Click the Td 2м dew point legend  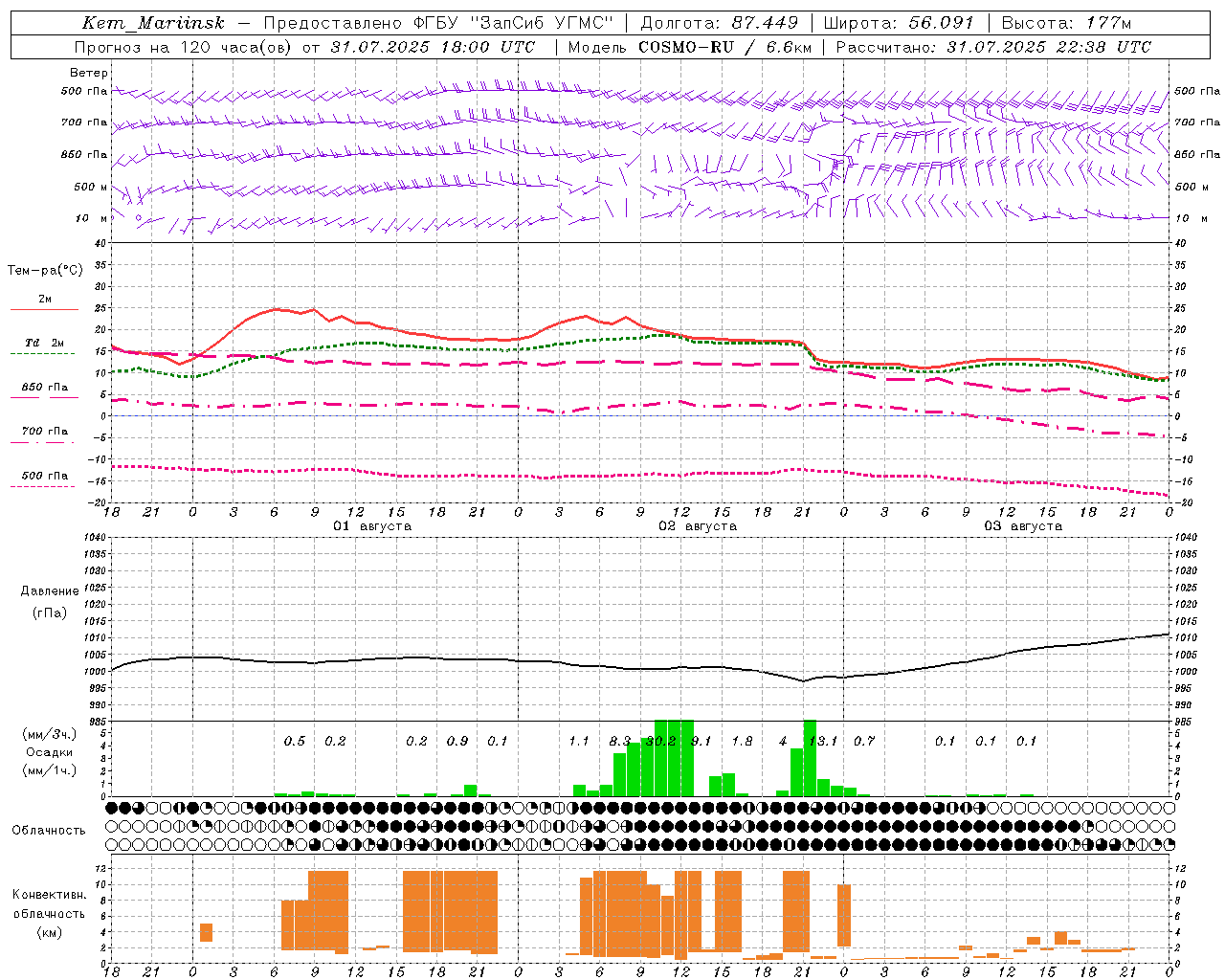(44, 343)
